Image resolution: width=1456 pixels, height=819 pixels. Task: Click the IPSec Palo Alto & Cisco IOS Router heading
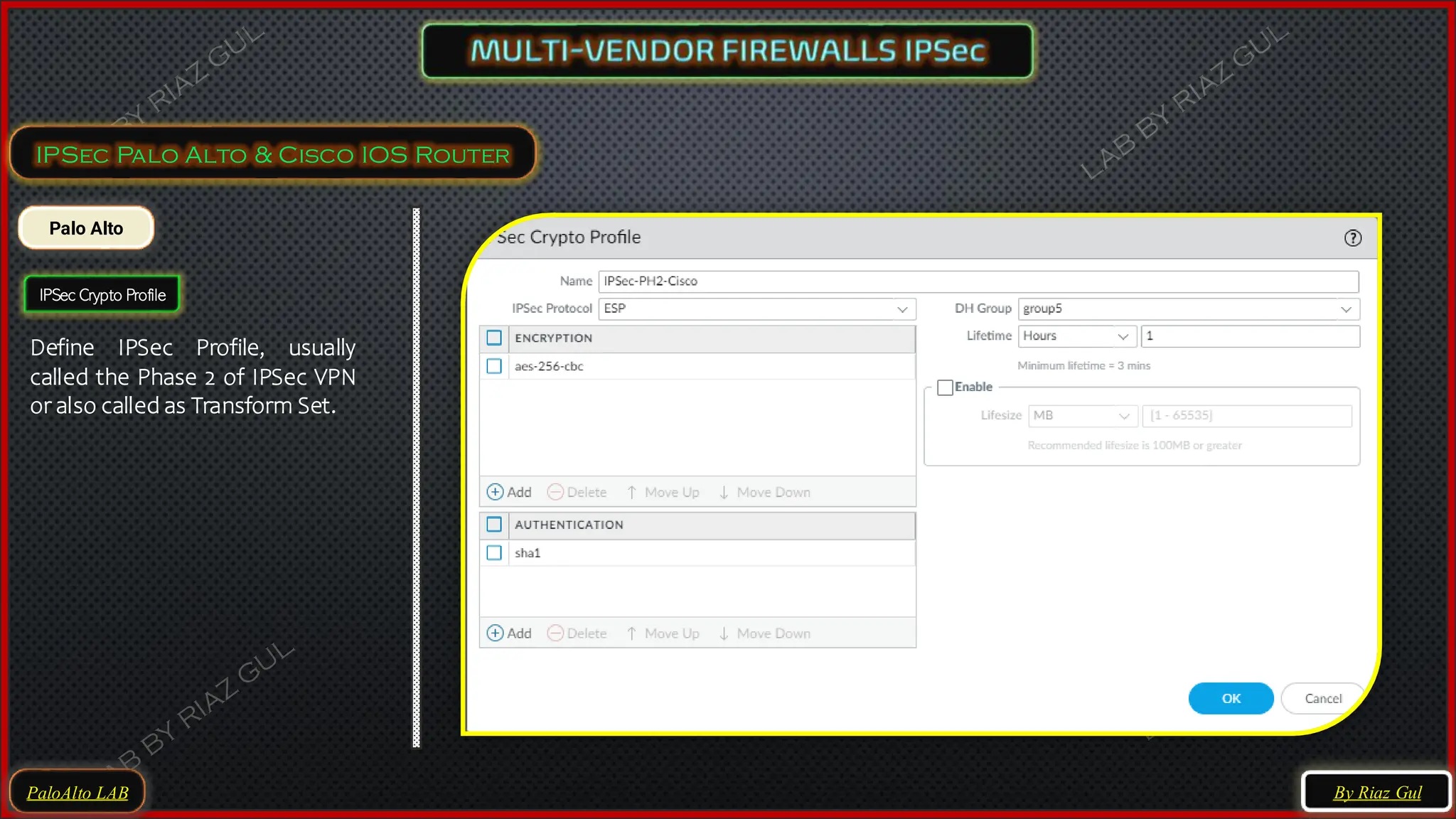coord(273,154)
